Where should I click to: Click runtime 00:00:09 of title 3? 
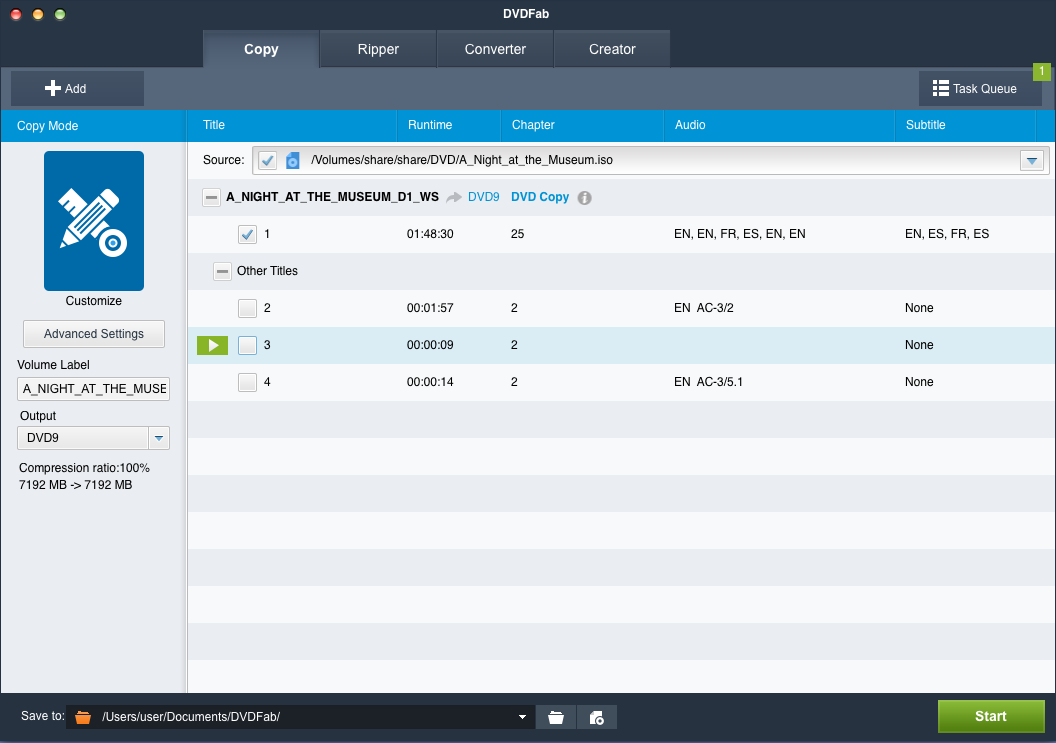pyautogui.click(x=430, y=346)
